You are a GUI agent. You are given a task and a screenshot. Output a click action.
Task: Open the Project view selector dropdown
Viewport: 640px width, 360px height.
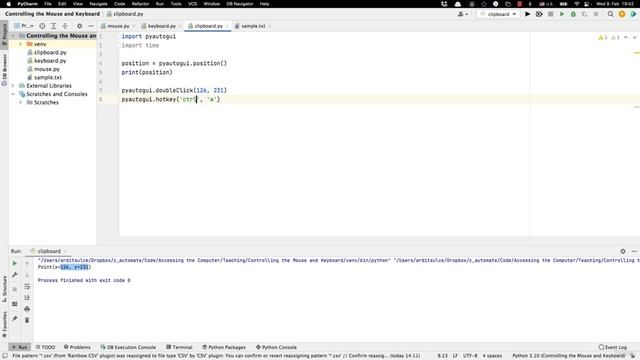point(24,26)
